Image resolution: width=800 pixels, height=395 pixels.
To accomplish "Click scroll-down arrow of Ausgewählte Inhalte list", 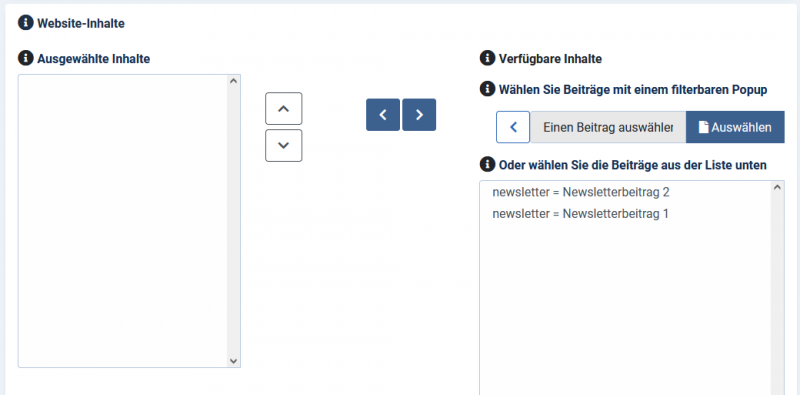I will coord(234,361).
